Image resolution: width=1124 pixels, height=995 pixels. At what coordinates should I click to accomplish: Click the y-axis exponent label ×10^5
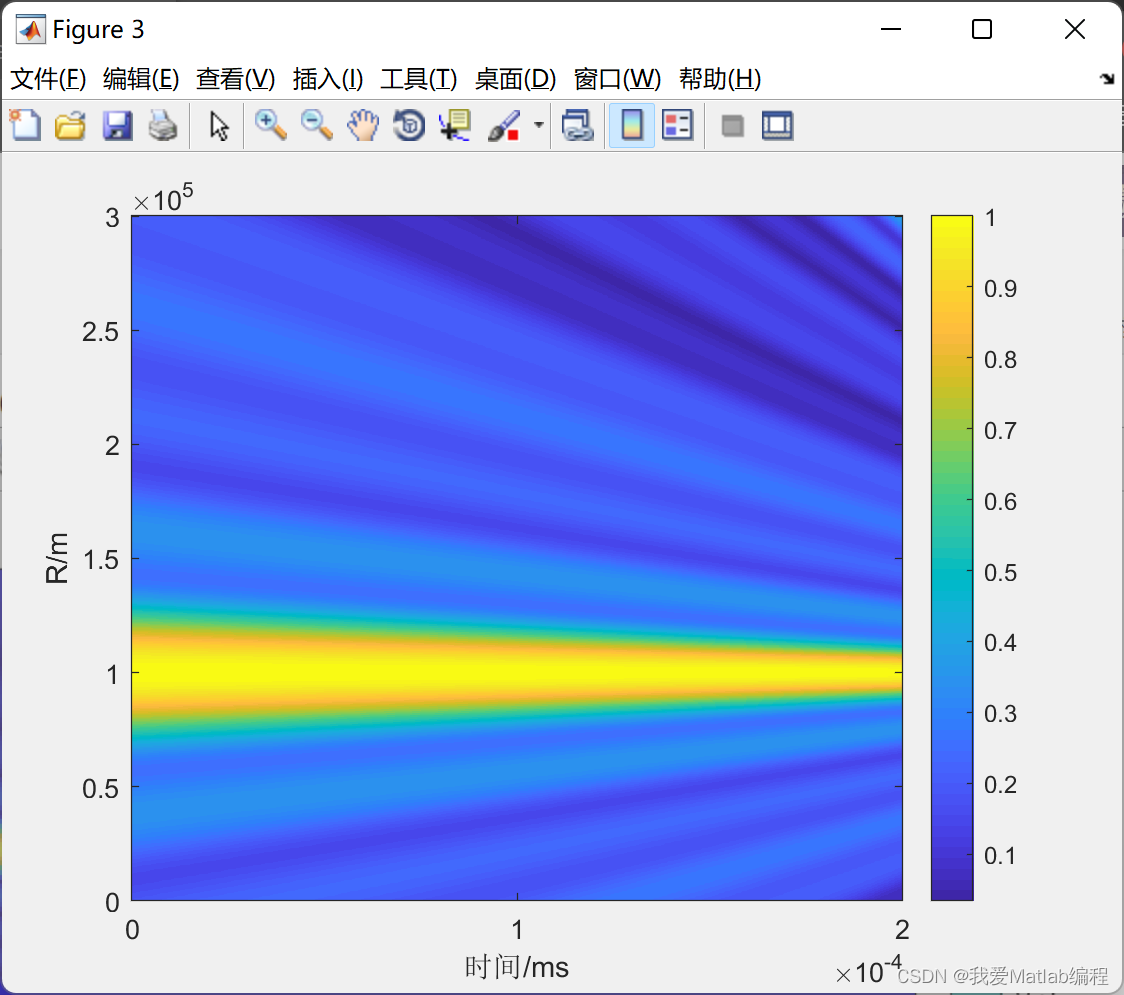(x=163, y=199)
